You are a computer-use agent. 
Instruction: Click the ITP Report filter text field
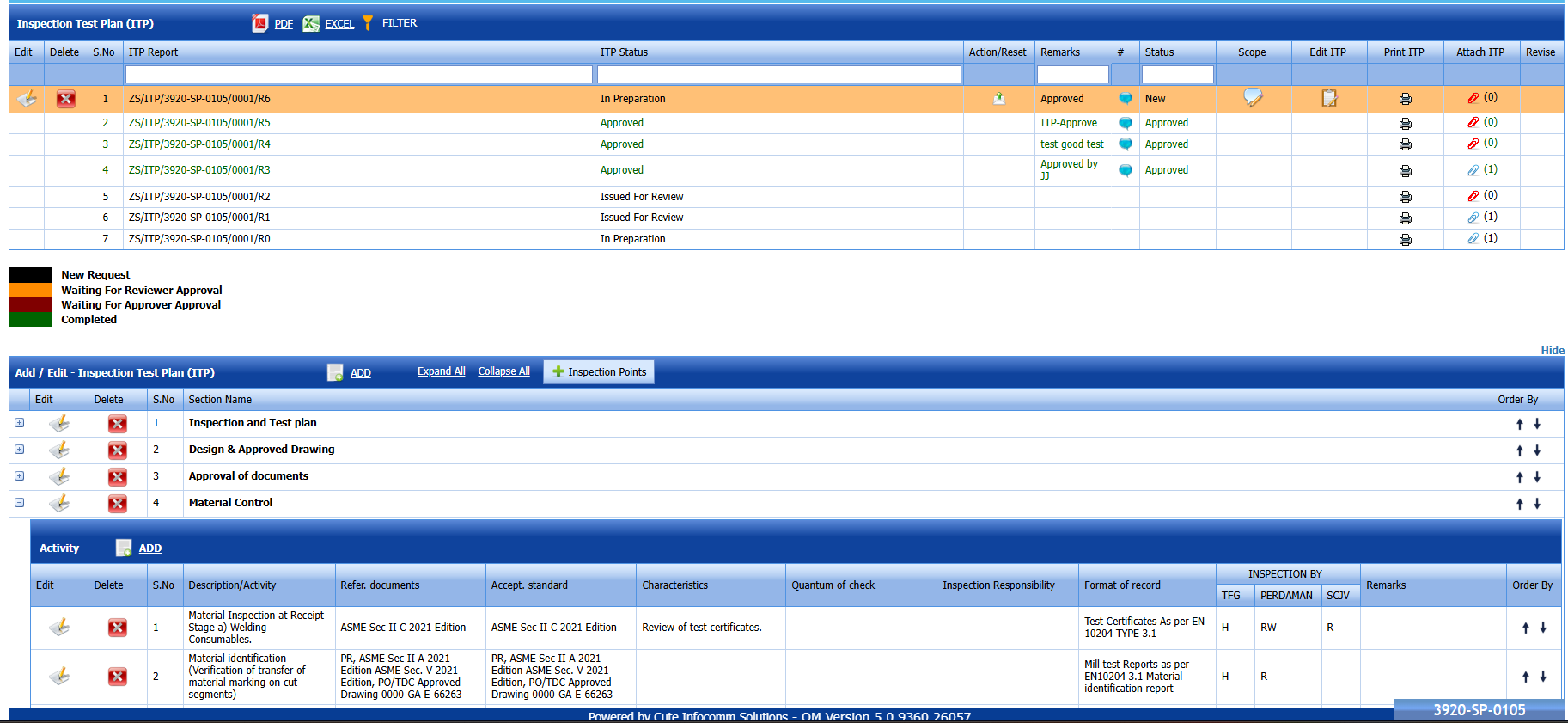point(358,75)
